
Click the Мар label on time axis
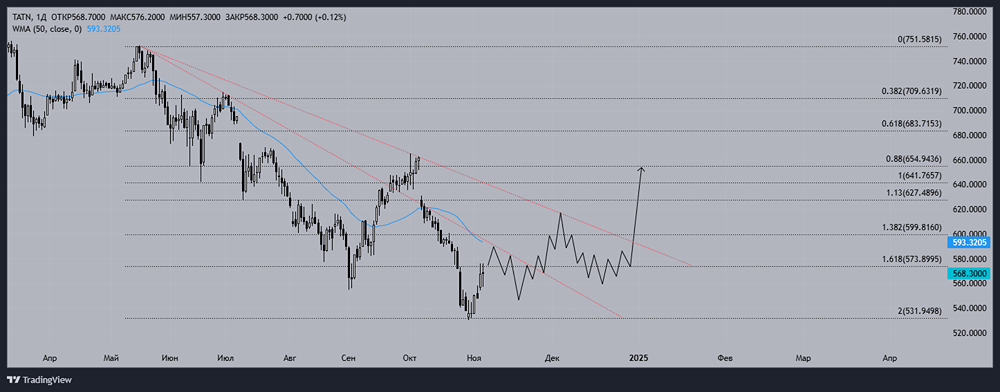804,358
